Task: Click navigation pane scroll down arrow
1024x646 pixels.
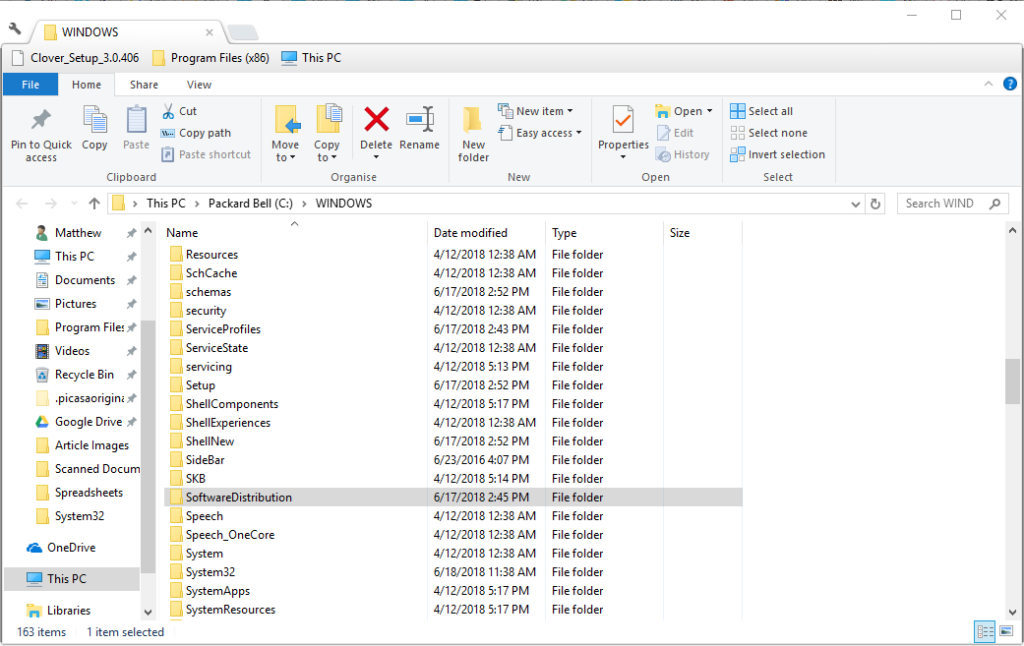Action: [148, 612]
